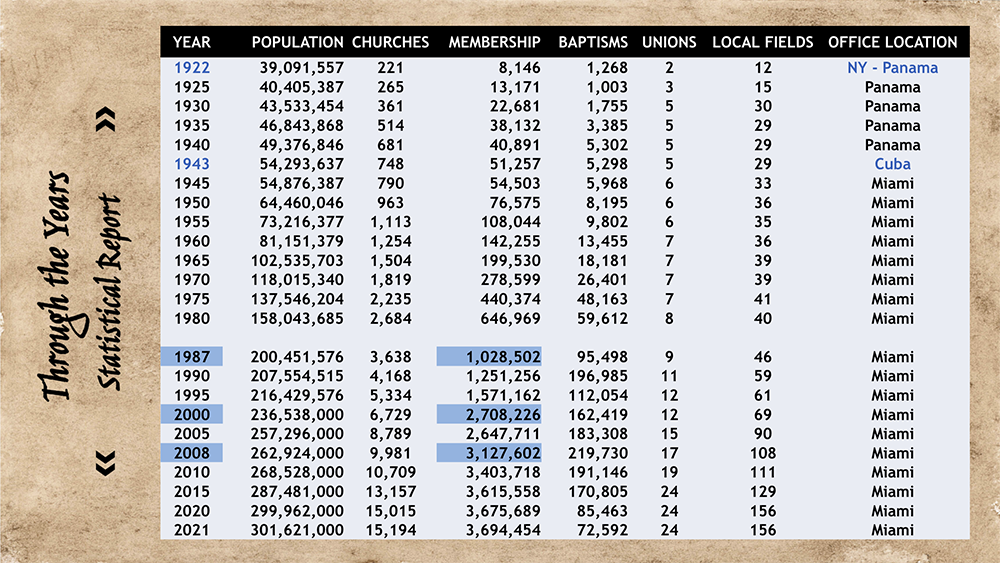Screen dimensions: 1000x563
Task: Select local fields value 108
Action: (x=763, y=453)
